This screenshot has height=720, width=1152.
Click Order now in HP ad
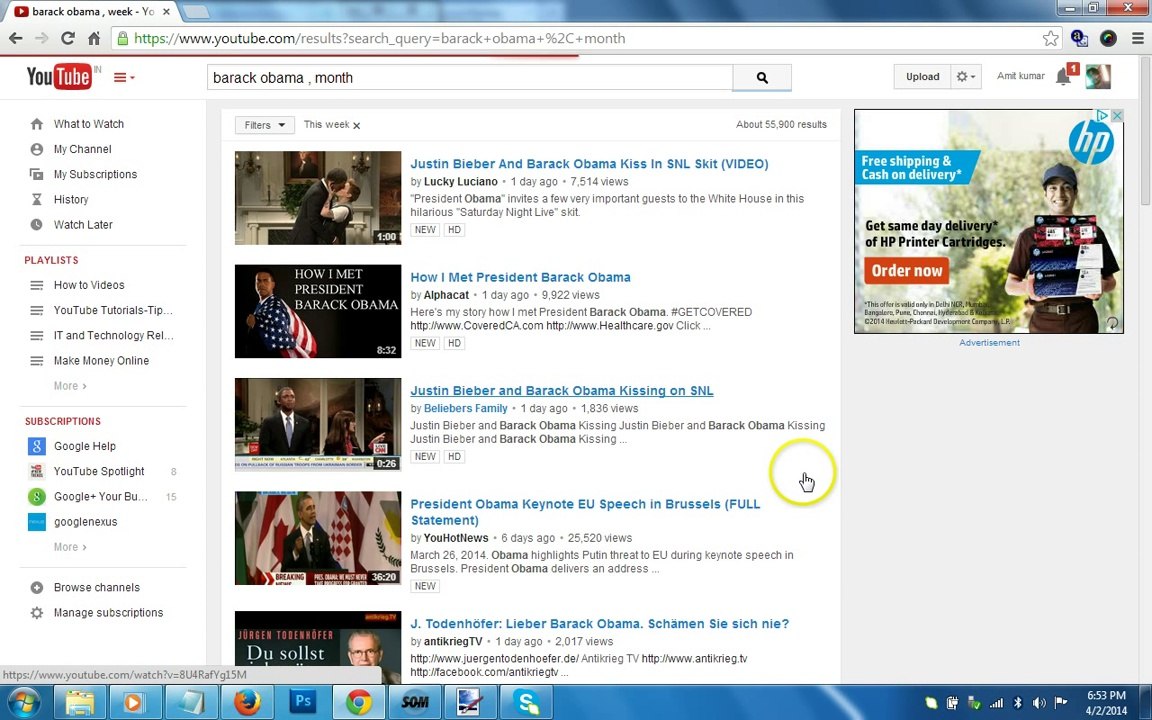907,270
